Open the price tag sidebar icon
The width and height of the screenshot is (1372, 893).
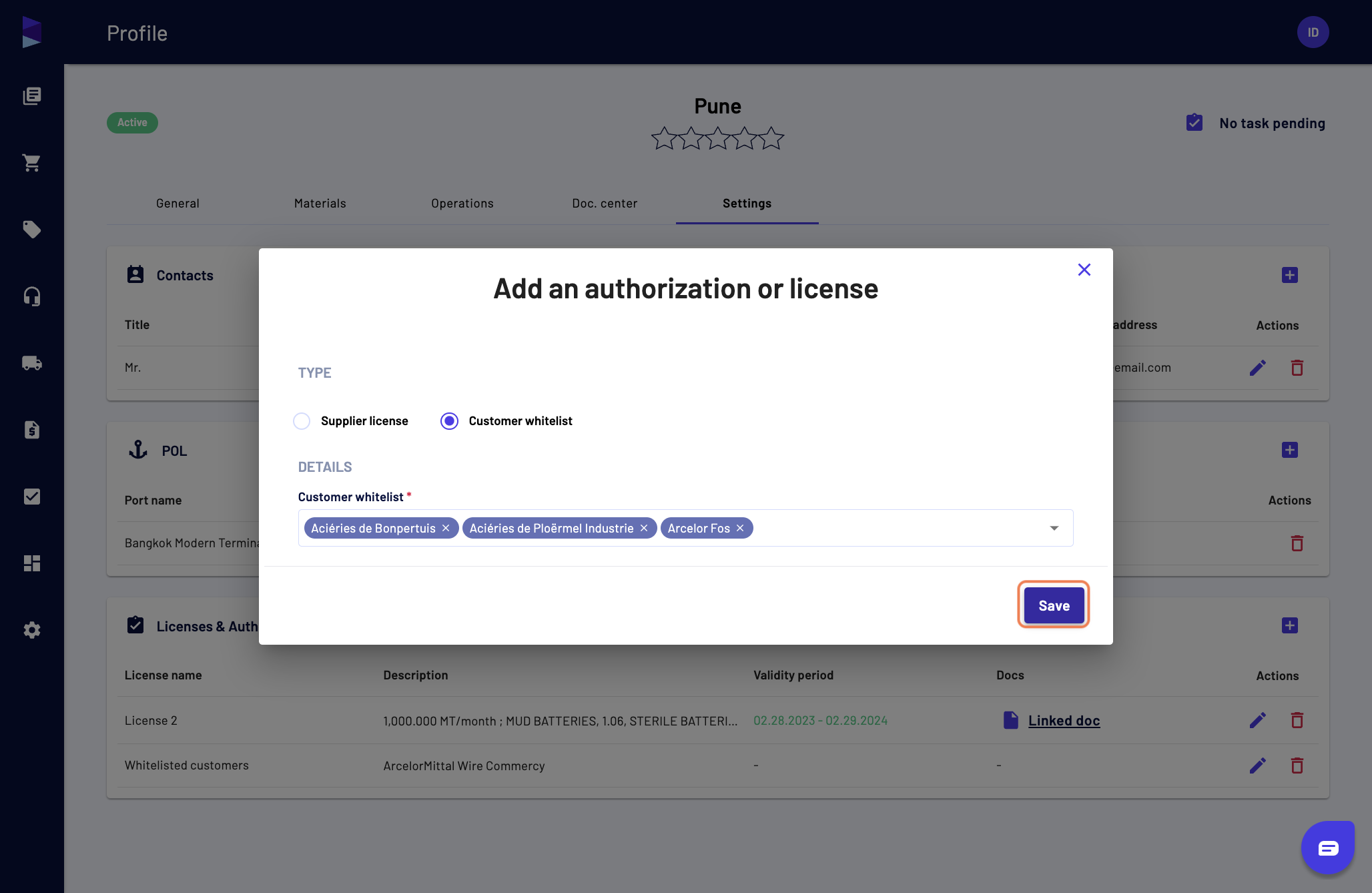(32, 230)
